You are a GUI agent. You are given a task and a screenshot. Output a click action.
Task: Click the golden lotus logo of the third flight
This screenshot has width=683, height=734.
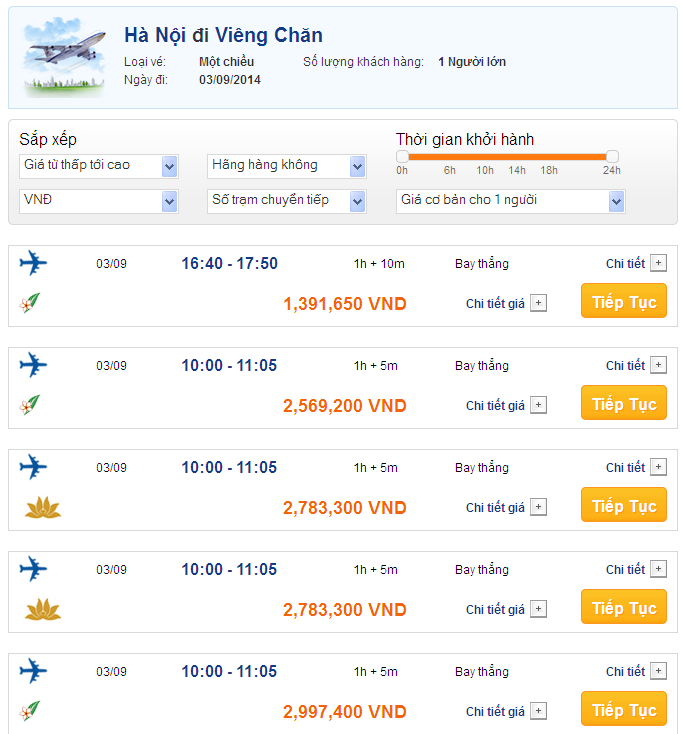(x=42, y=507)
